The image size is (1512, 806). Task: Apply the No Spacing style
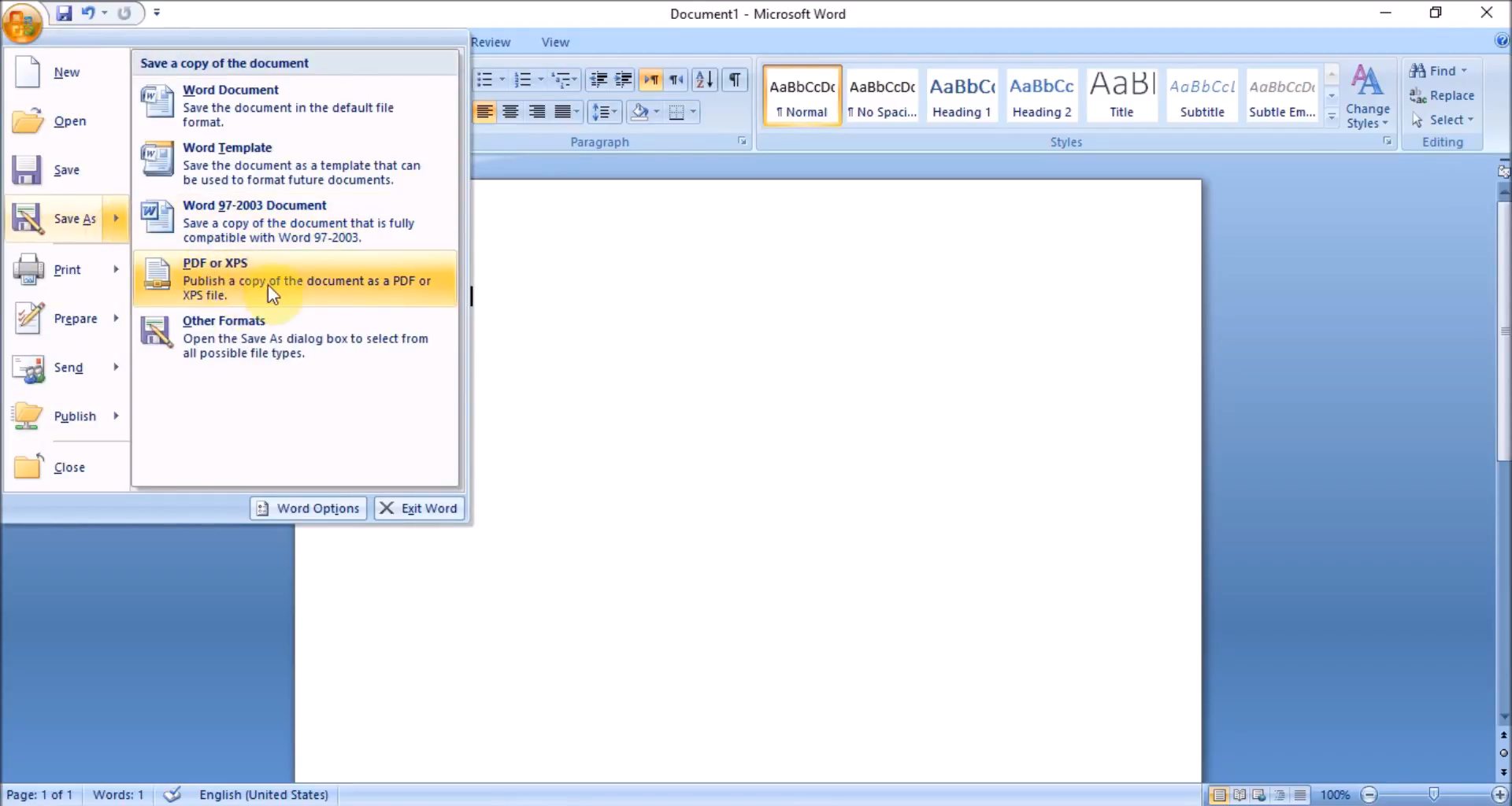882,95
